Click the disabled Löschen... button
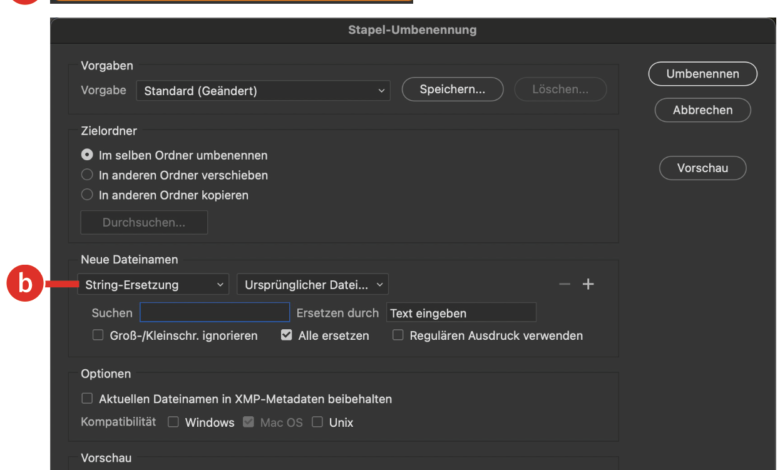 coord(560,90)
